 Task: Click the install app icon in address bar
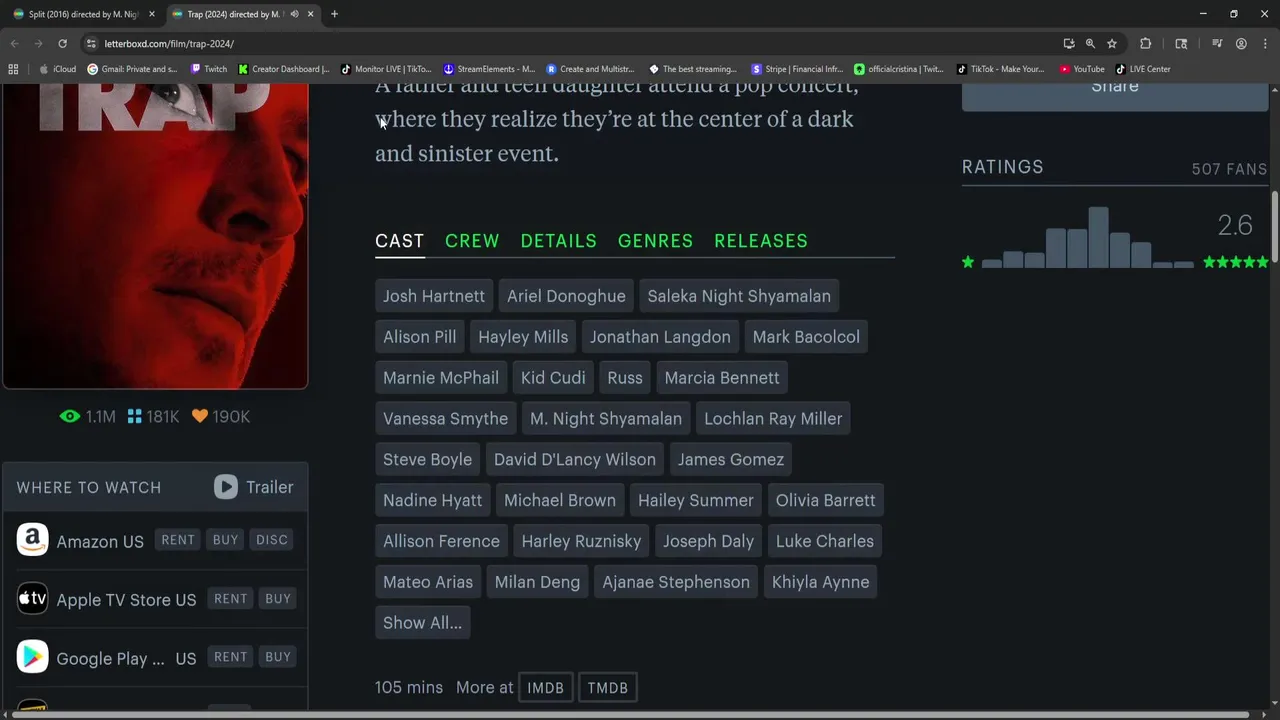1069,44
